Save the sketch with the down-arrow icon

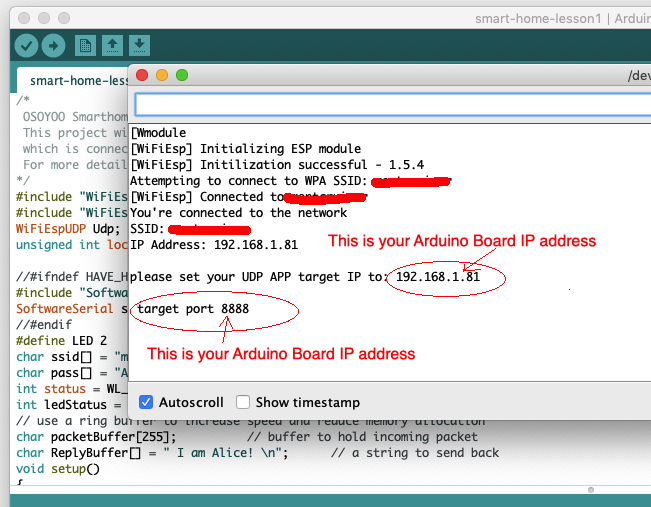[139, 46]
